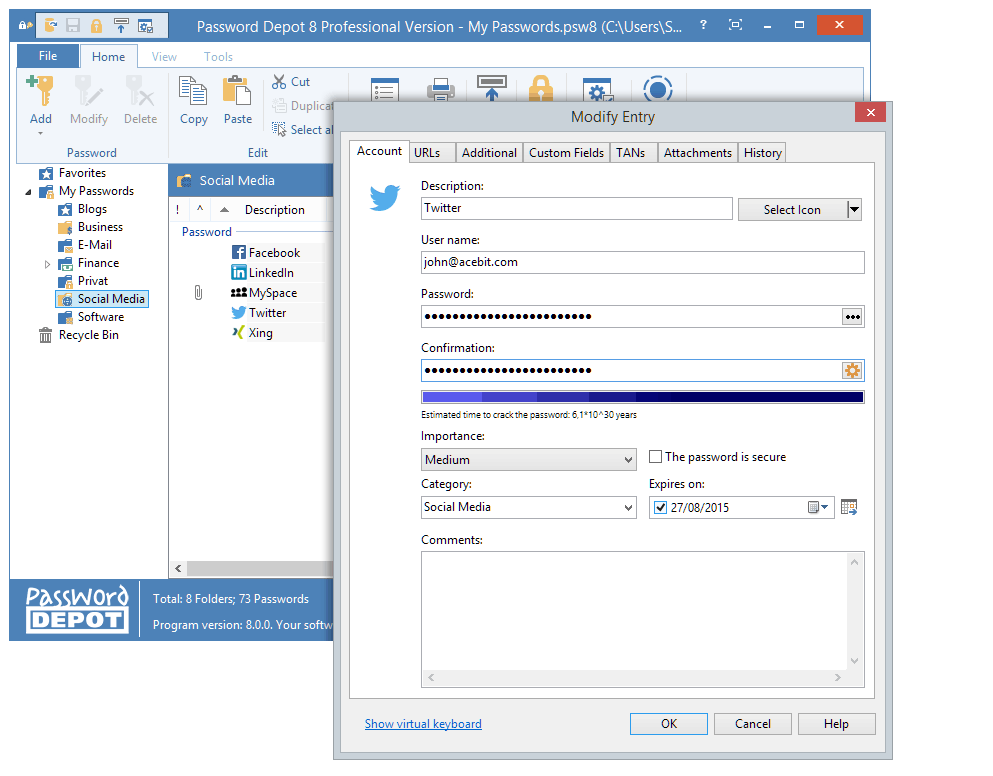Open the Select Icon dropdown arrow

pyautogui.click(x=854, y=209)
